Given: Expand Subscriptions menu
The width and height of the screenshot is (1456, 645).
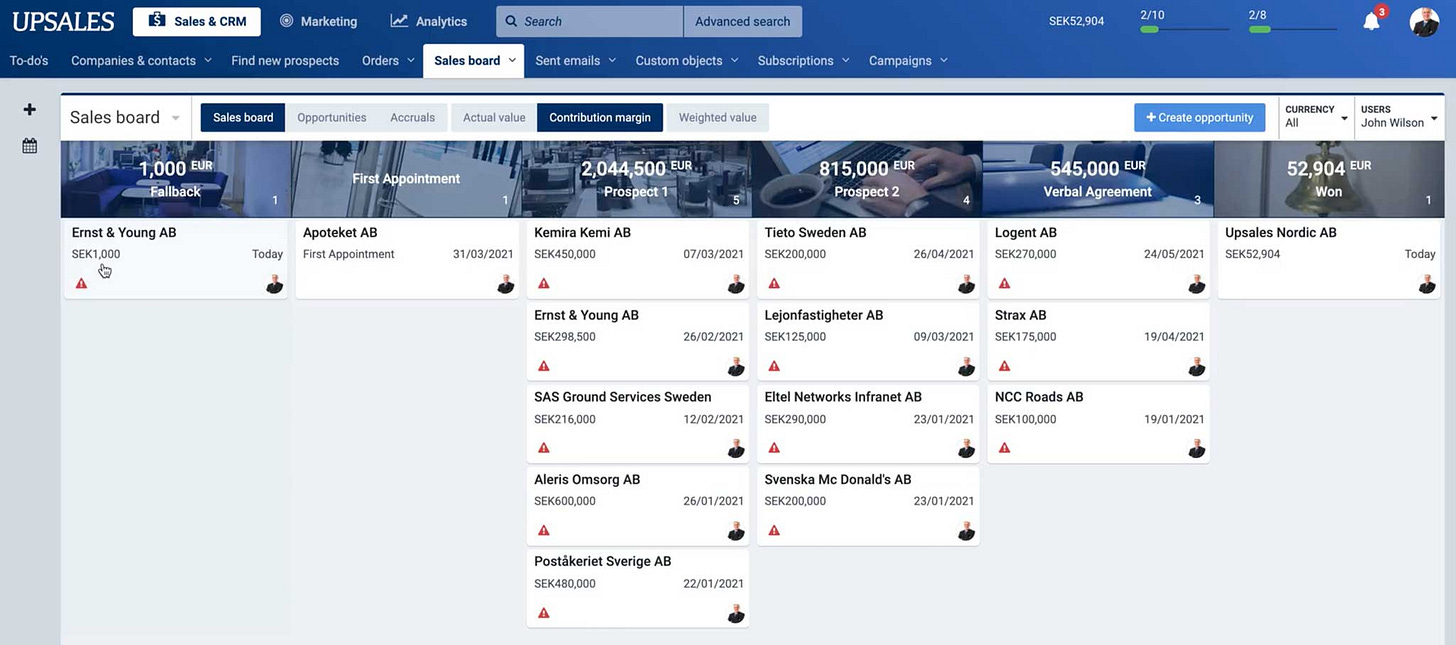Looking at the screenshot, I should [x=804, y=60].
